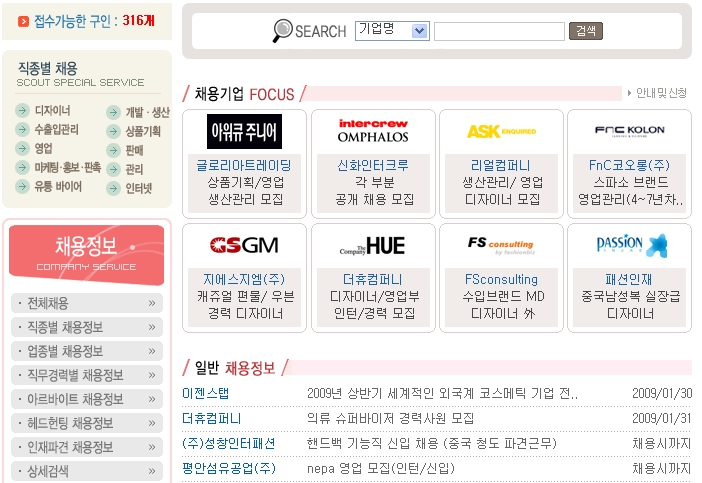
Task: Click the 아워큐 주니어 logo thumbnail
Action: (244, 131)
